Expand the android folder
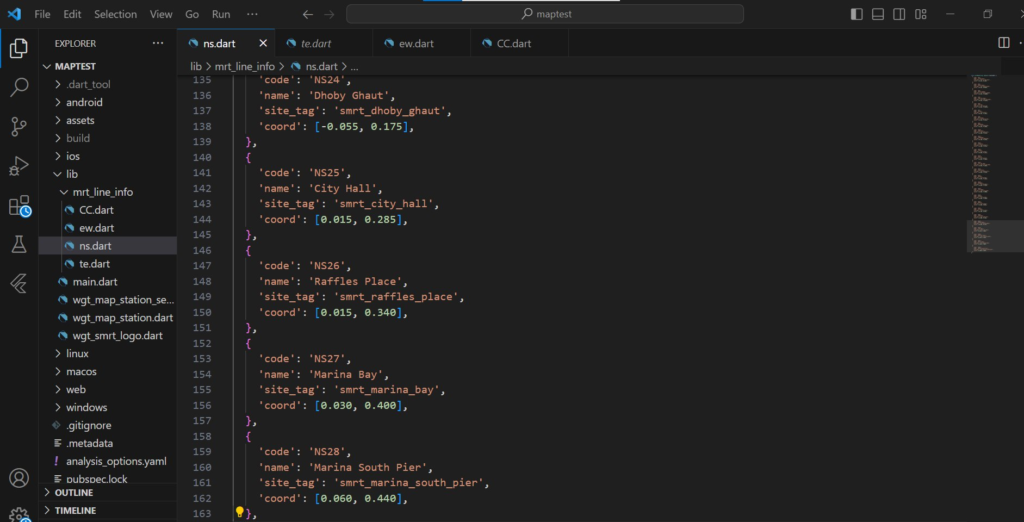The image size is (1024, 522). pyautogui.click(x=84, y=102)
